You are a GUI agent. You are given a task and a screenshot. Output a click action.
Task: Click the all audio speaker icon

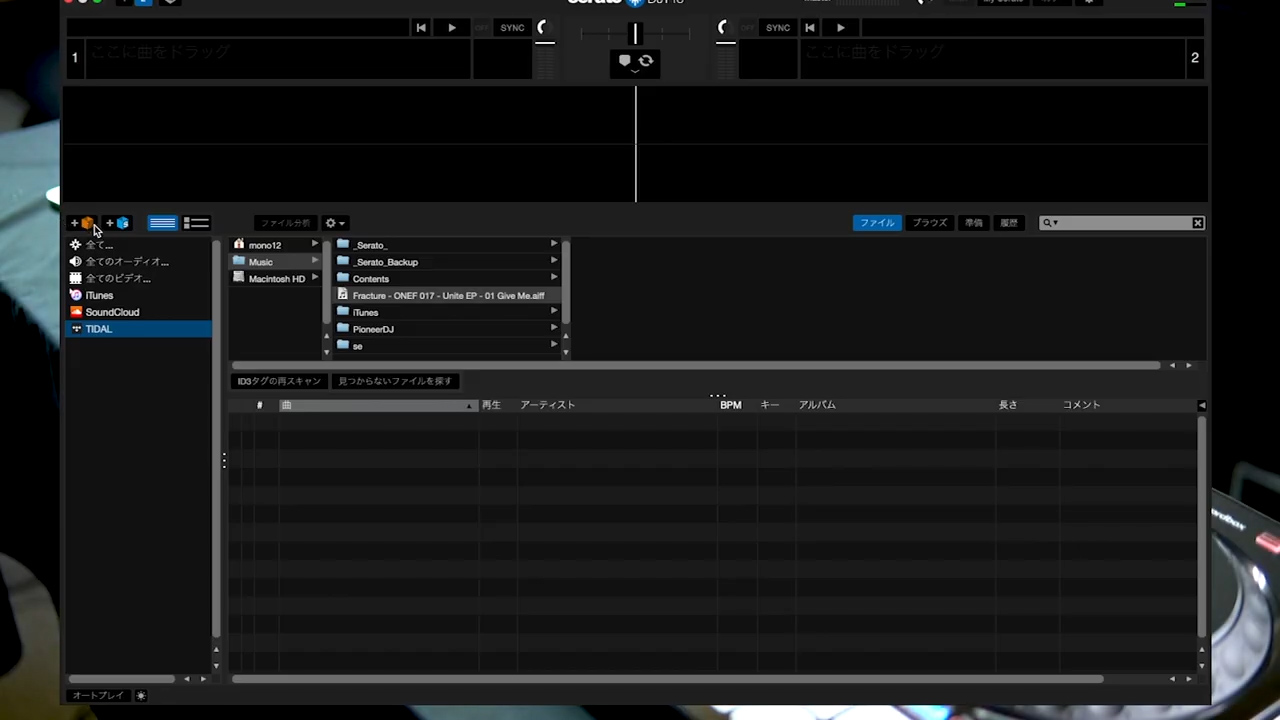point(76,262)
